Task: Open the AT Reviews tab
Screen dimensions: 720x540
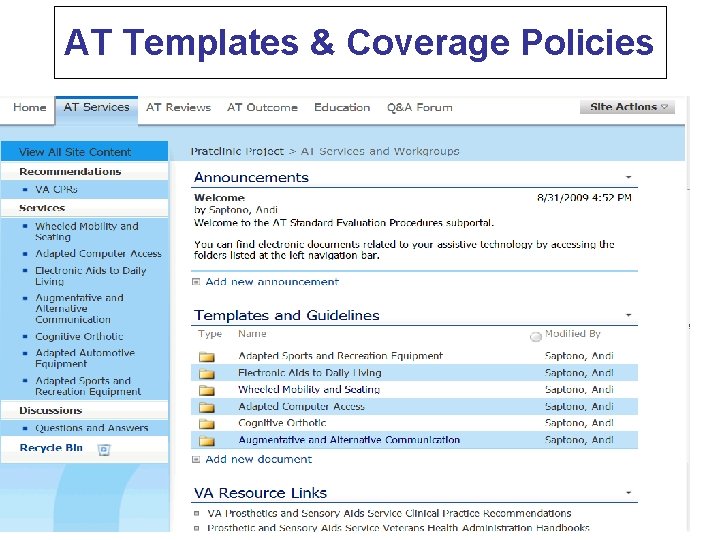Action: click(x=178, y=107)
